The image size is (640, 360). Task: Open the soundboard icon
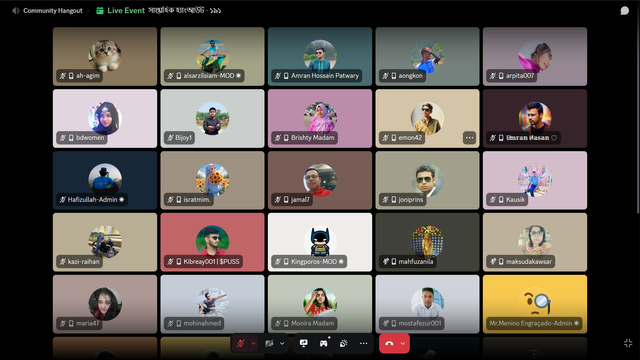343,344
